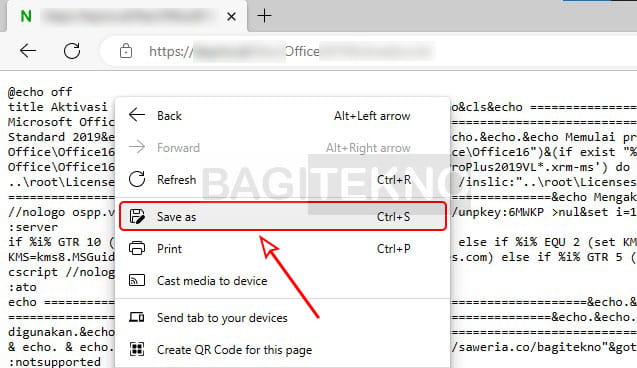Click the '@echo off' text line

40,92
